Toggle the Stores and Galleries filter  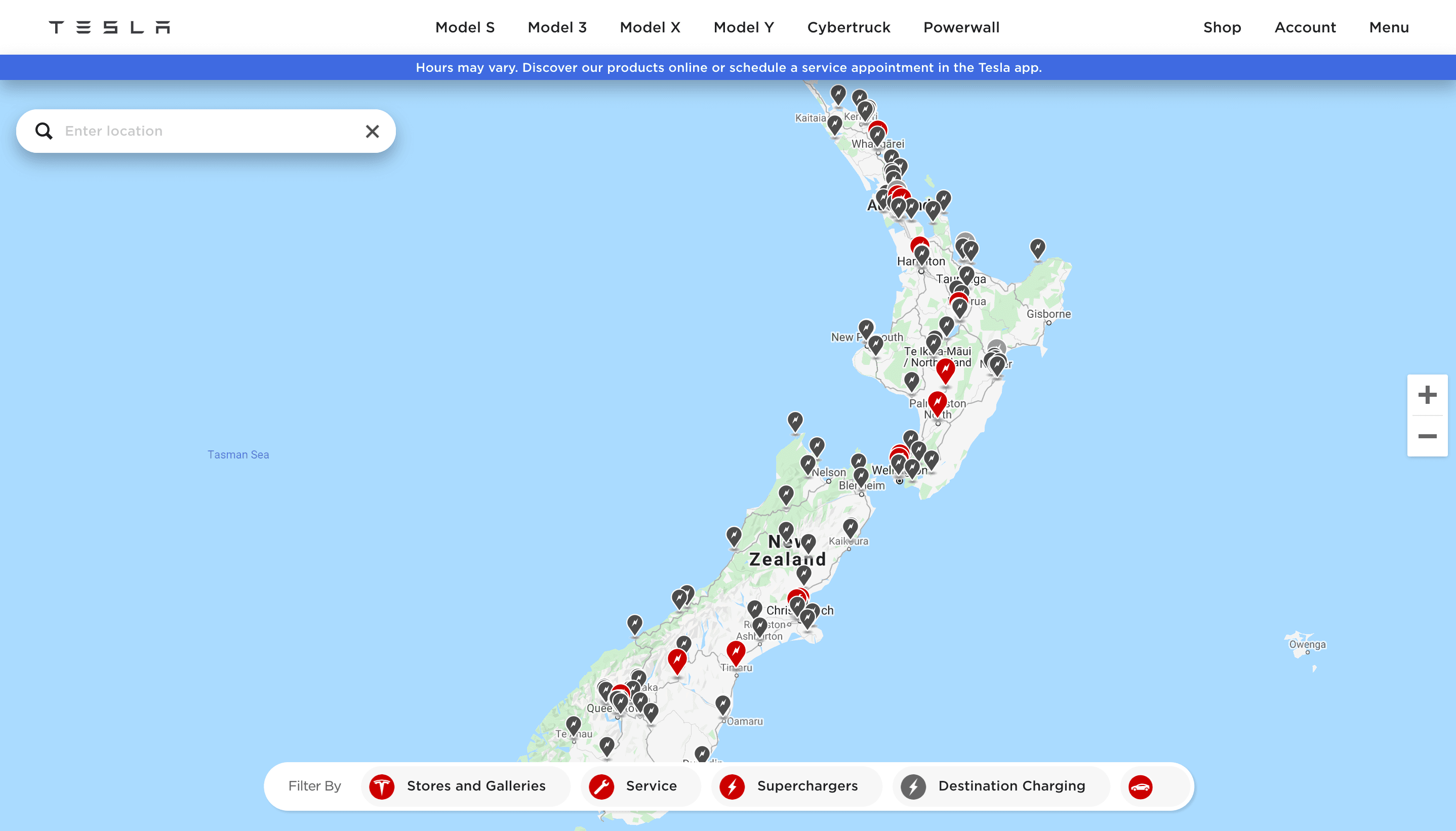[465, 786]
